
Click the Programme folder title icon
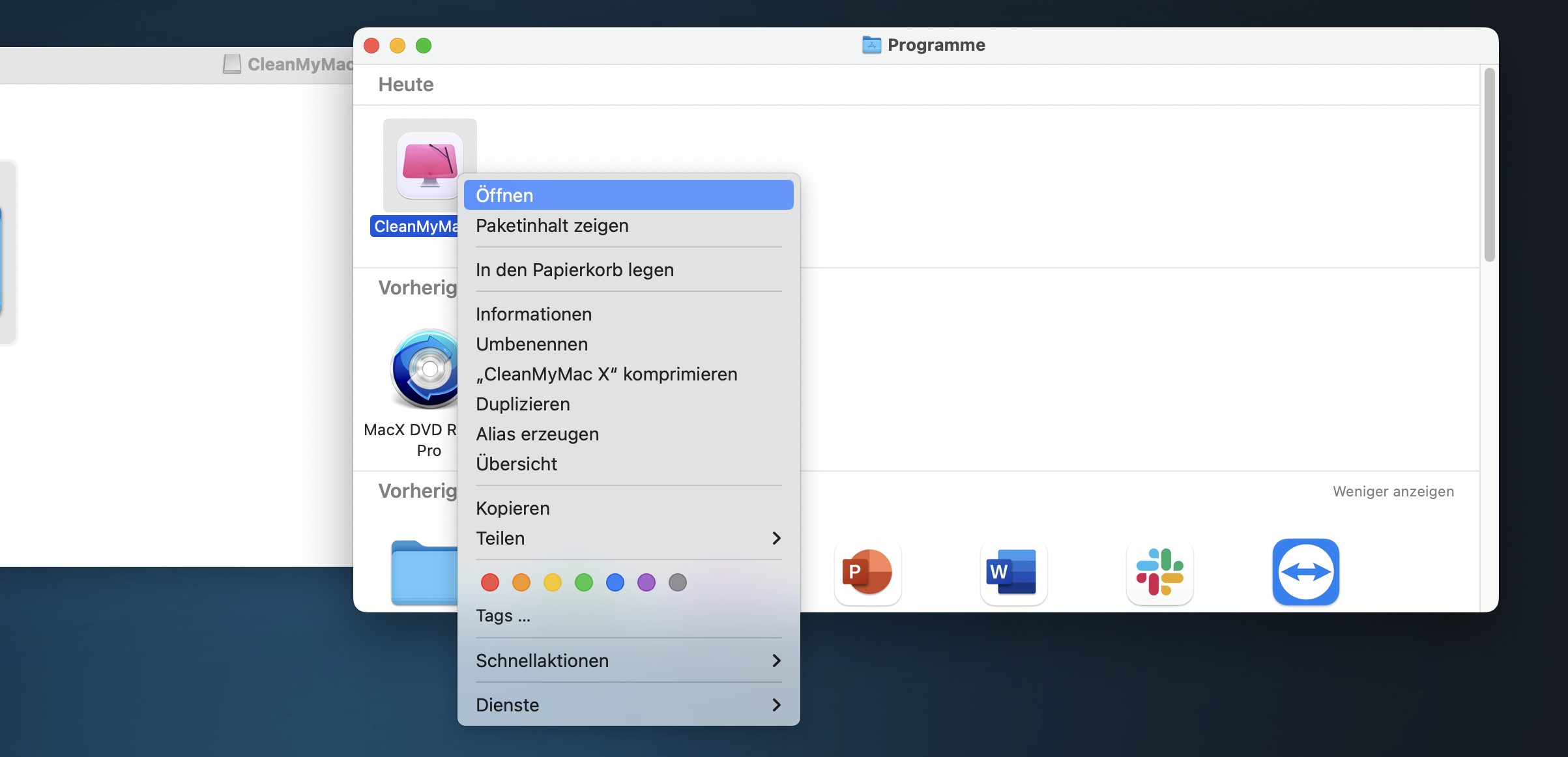[x=871, y=45]
